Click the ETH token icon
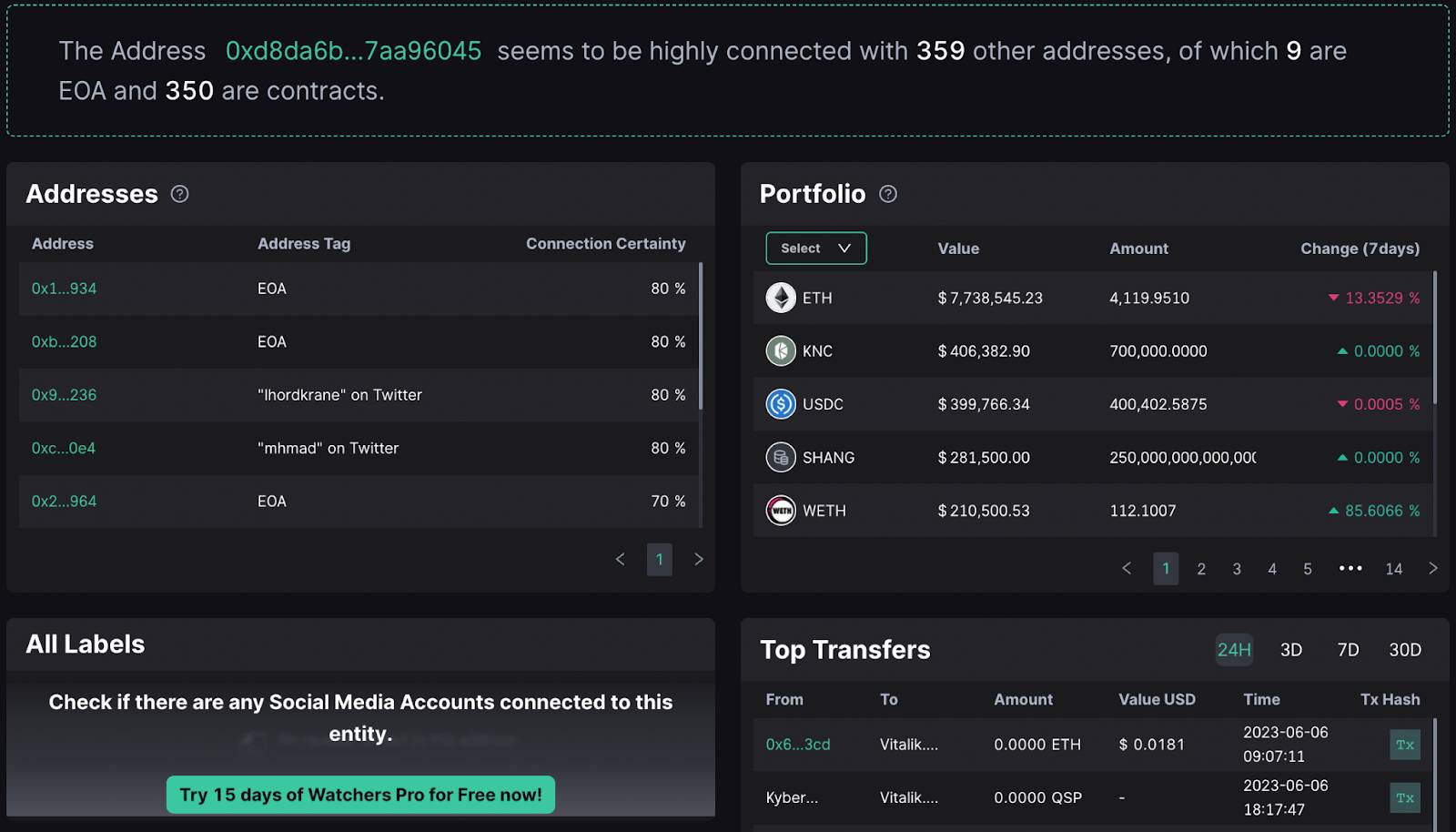 [x=781, y=298]
